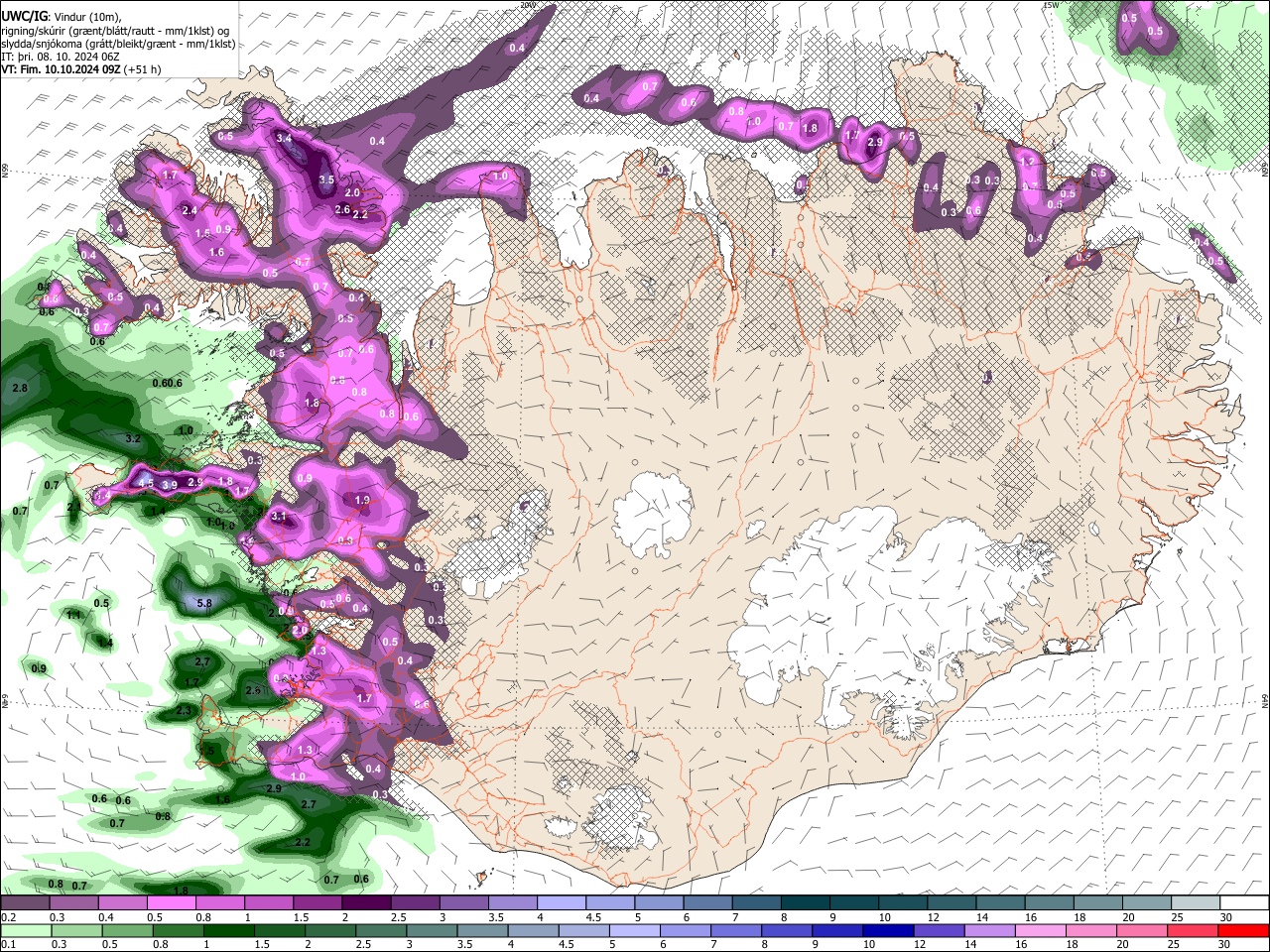Click the 4.5 value on the Snæfellsnes band
Image resolution: width=1270 pixels, height=952 pixels.
145,483
